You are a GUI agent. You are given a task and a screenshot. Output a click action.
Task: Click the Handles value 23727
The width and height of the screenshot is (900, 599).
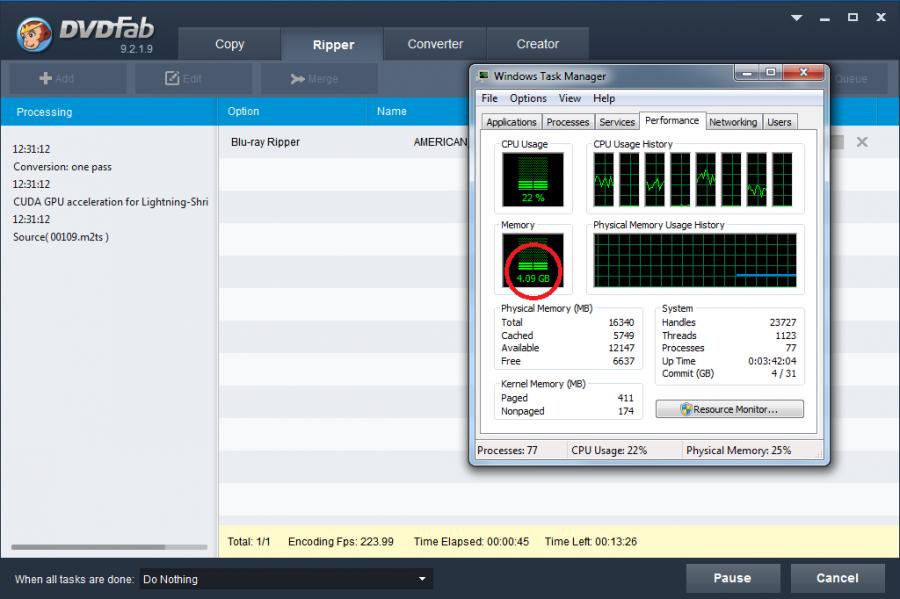click(x=783, y=322)
